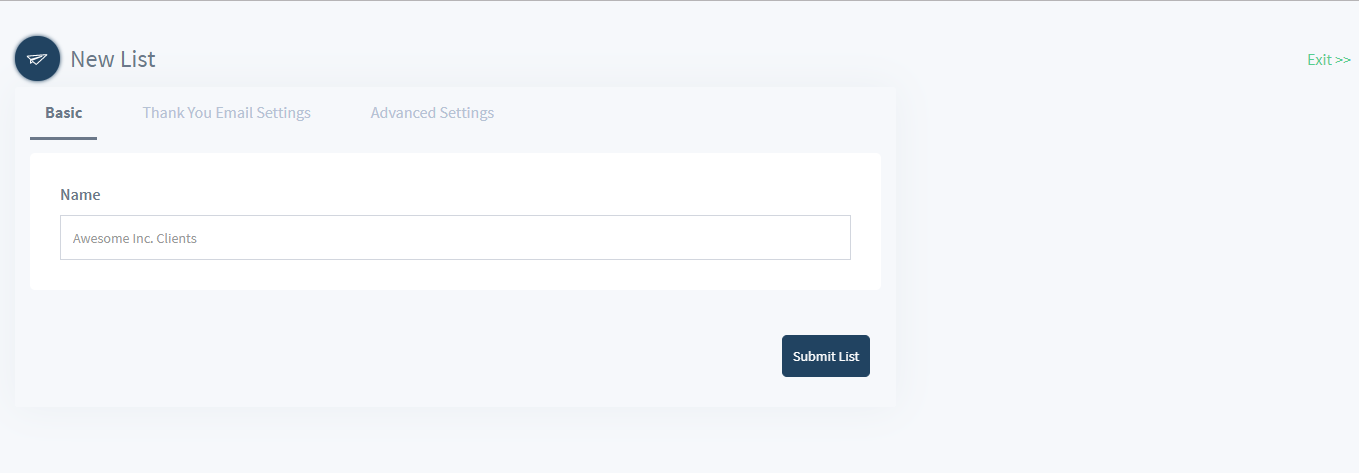
Task: Select the Basic tab
Action: coord(64,112)
